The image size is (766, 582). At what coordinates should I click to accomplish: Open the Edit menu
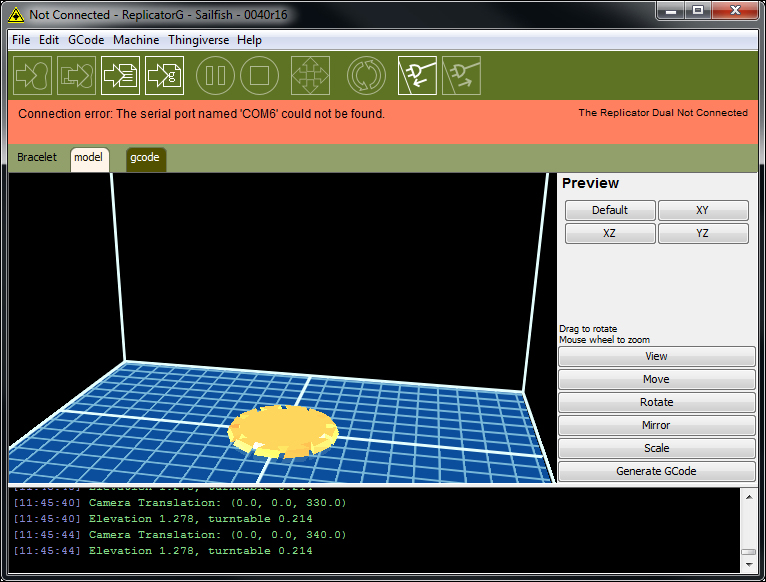pos(49,40)
